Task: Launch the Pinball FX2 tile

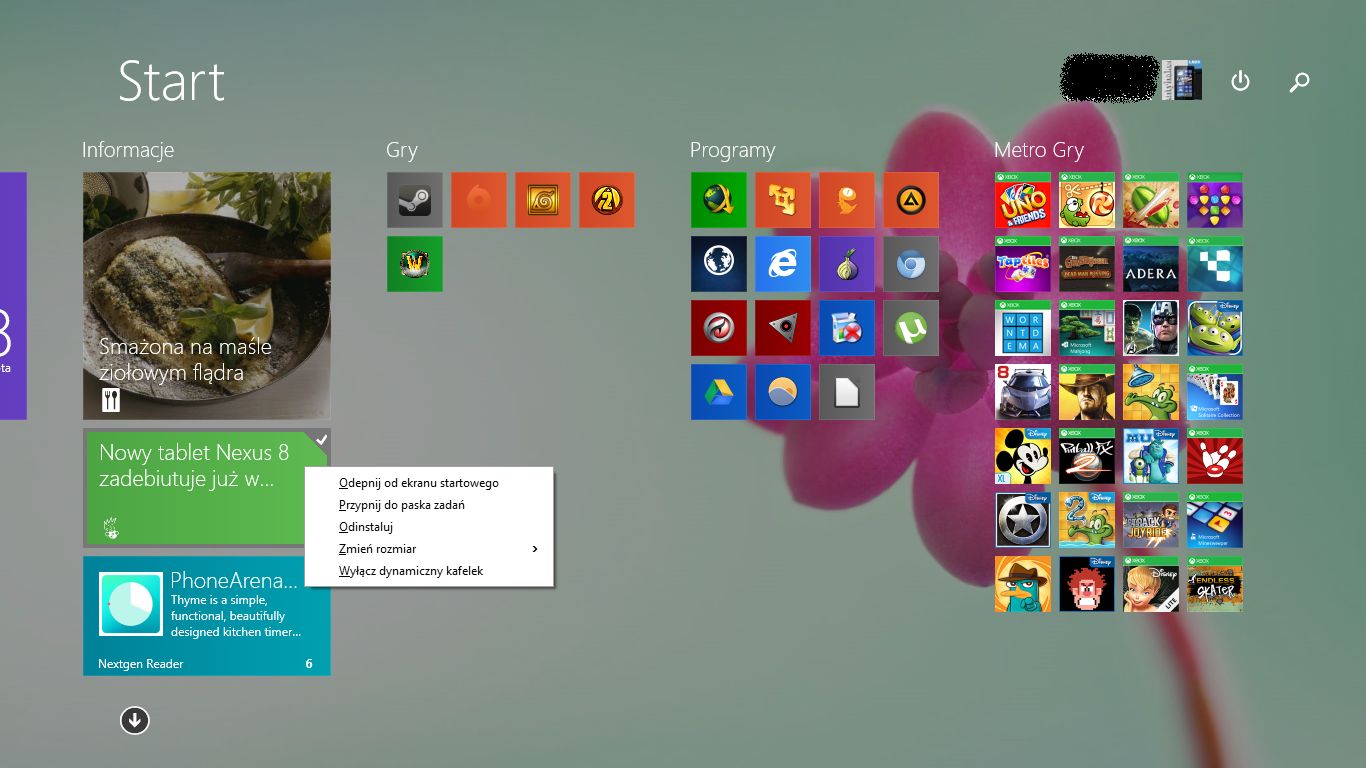Action: tap(1087, 456)
